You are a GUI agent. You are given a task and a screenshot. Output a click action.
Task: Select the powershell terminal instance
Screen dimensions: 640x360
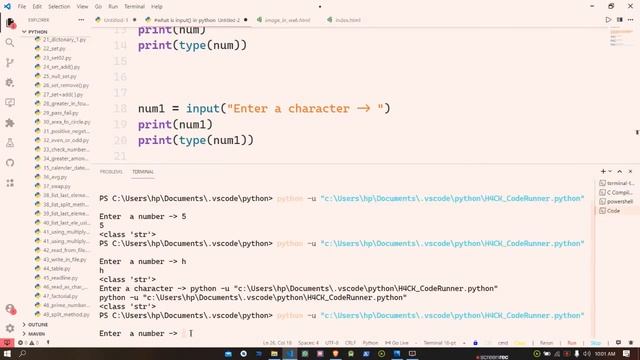pyautogui.click(x=616, y=202)
